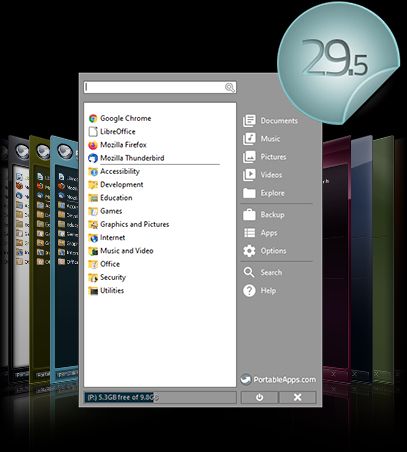Open the Music folder icon
Screen dimensions: 407x452
tap(249, 139)
